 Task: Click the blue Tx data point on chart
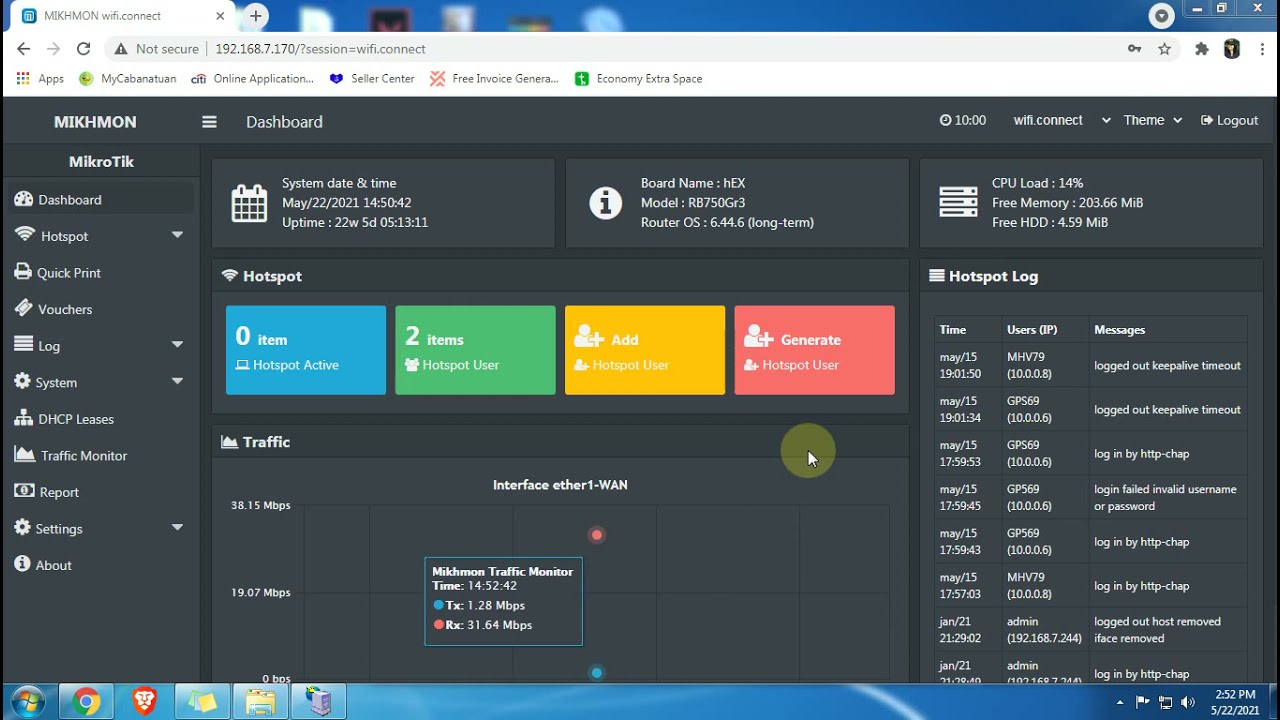(597, 673)
